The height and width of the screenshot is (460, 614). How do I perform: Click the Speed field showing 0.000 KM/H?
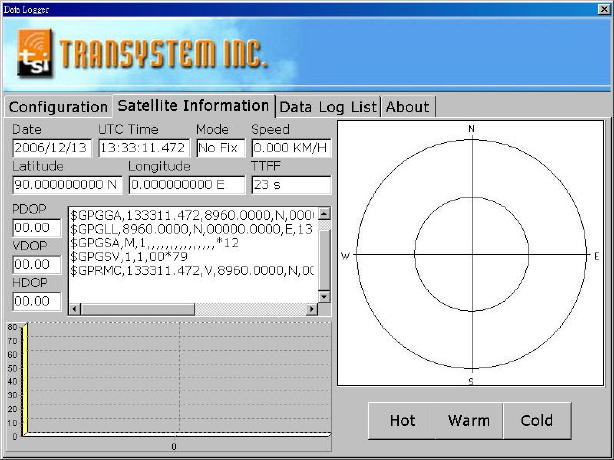[x=291, y=148]
